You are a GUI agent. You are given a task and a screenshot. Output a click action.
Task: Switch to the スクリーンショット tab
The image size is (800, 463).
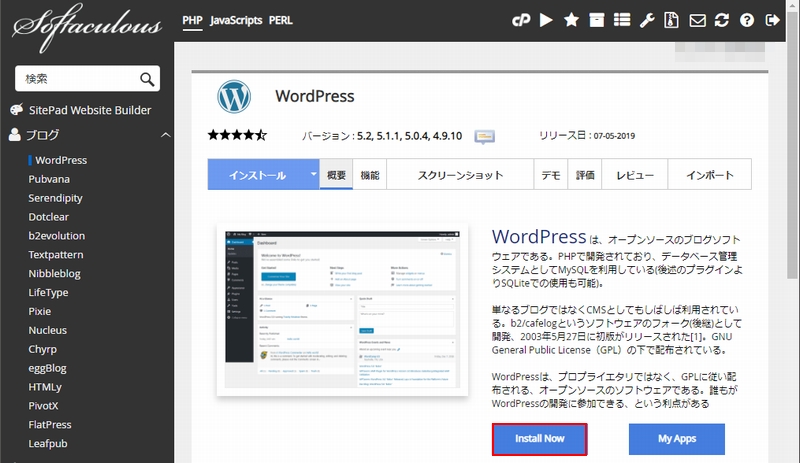tap(458, 175)
